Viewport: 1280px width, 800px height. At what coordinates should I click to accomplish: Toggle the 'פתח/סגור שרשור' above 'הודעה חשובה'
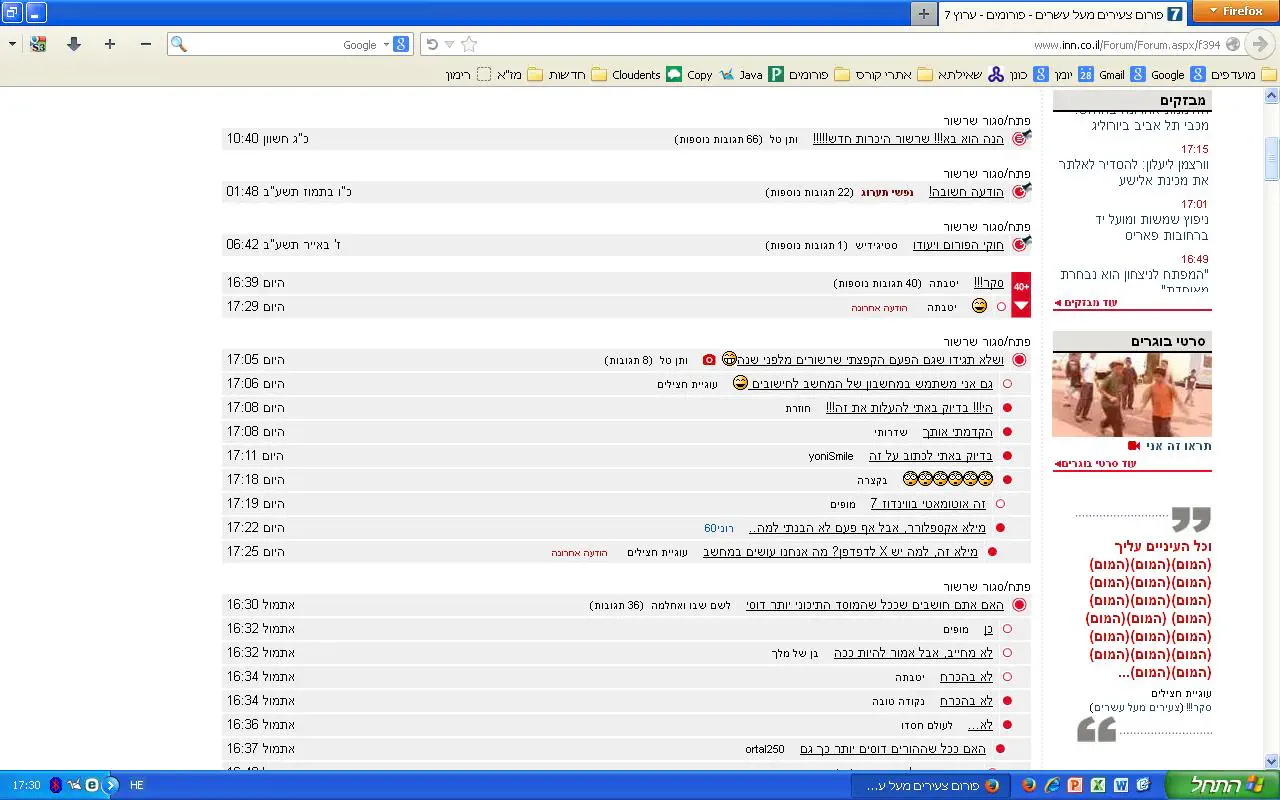(987, 174)
